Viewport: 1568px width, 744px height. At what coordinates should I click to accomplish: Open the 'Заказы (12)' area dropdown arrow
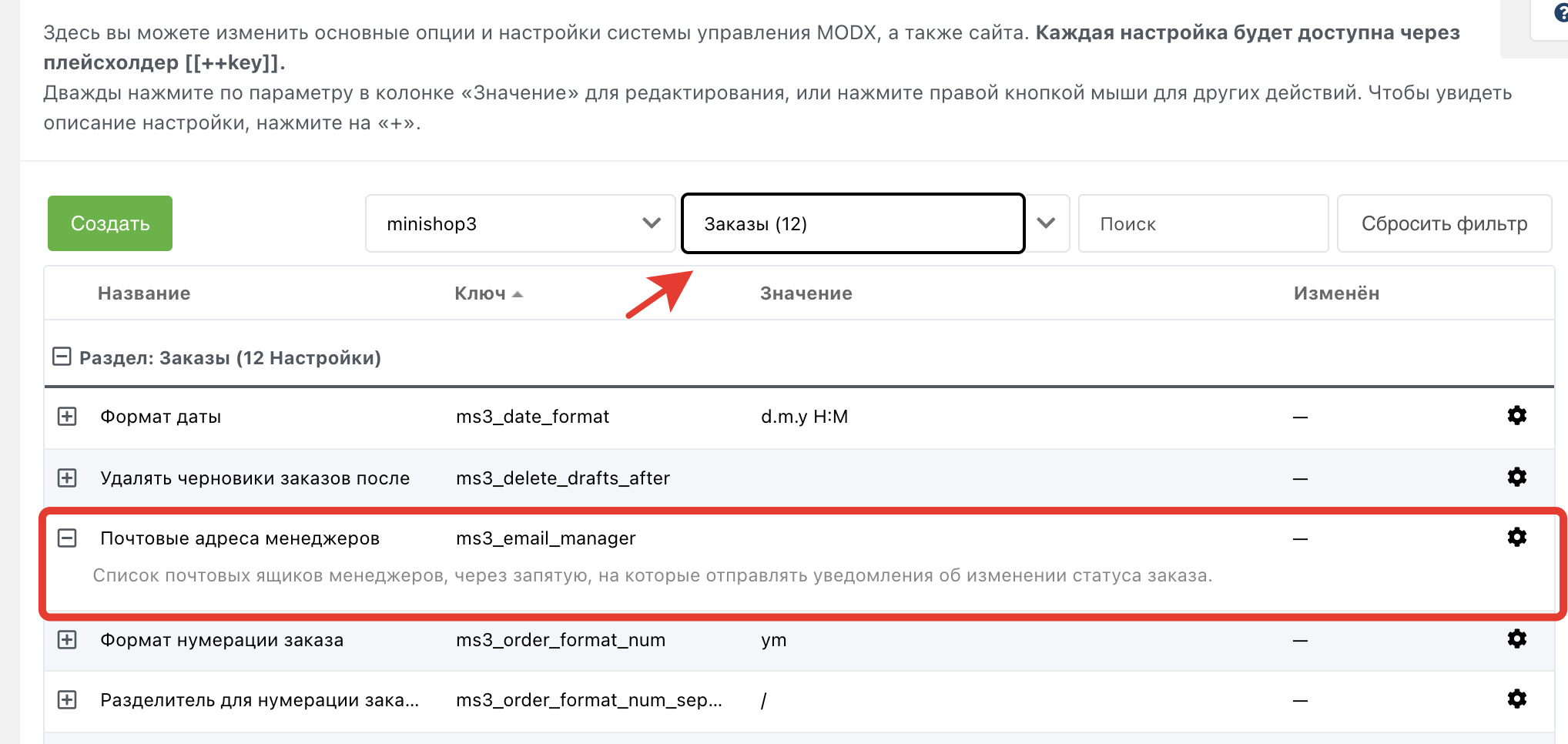click(x=1046, y=223)
